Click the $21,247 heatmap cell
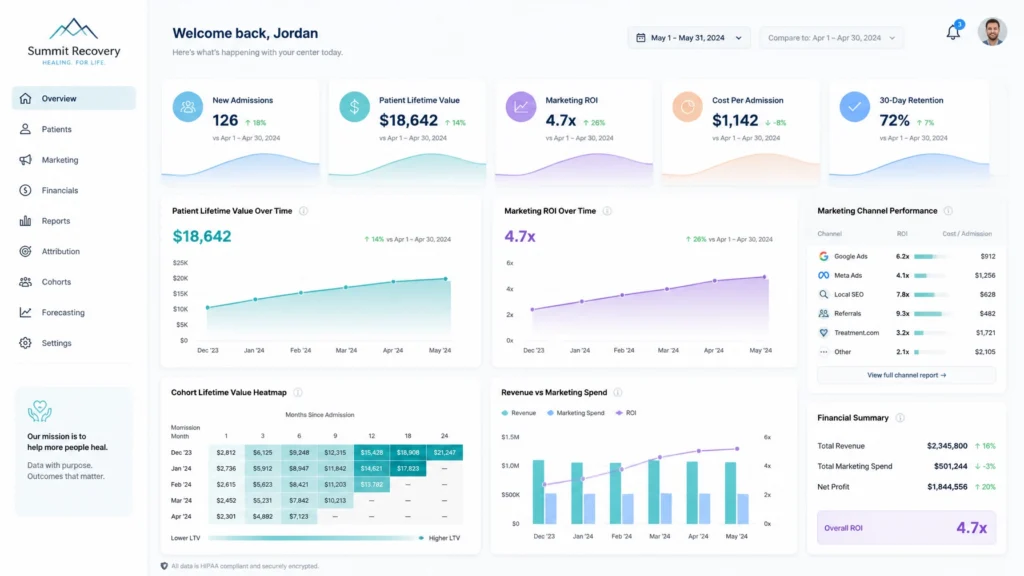The height and width of the screenshot is (576, 1024). pos(444,453)
